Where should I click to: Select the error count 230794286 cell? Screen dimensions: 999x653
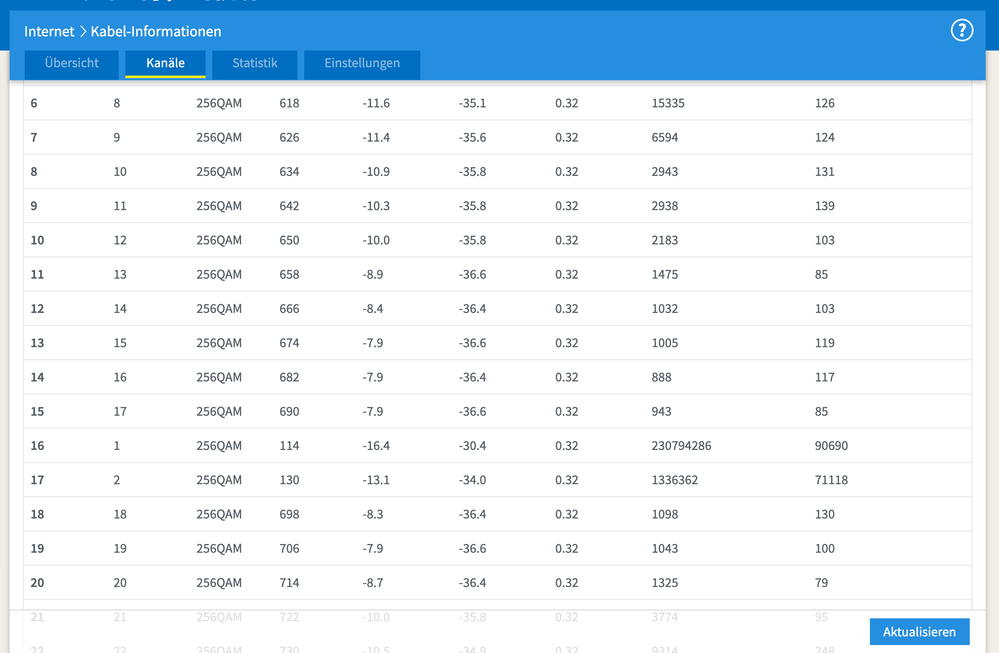(681, 446)
